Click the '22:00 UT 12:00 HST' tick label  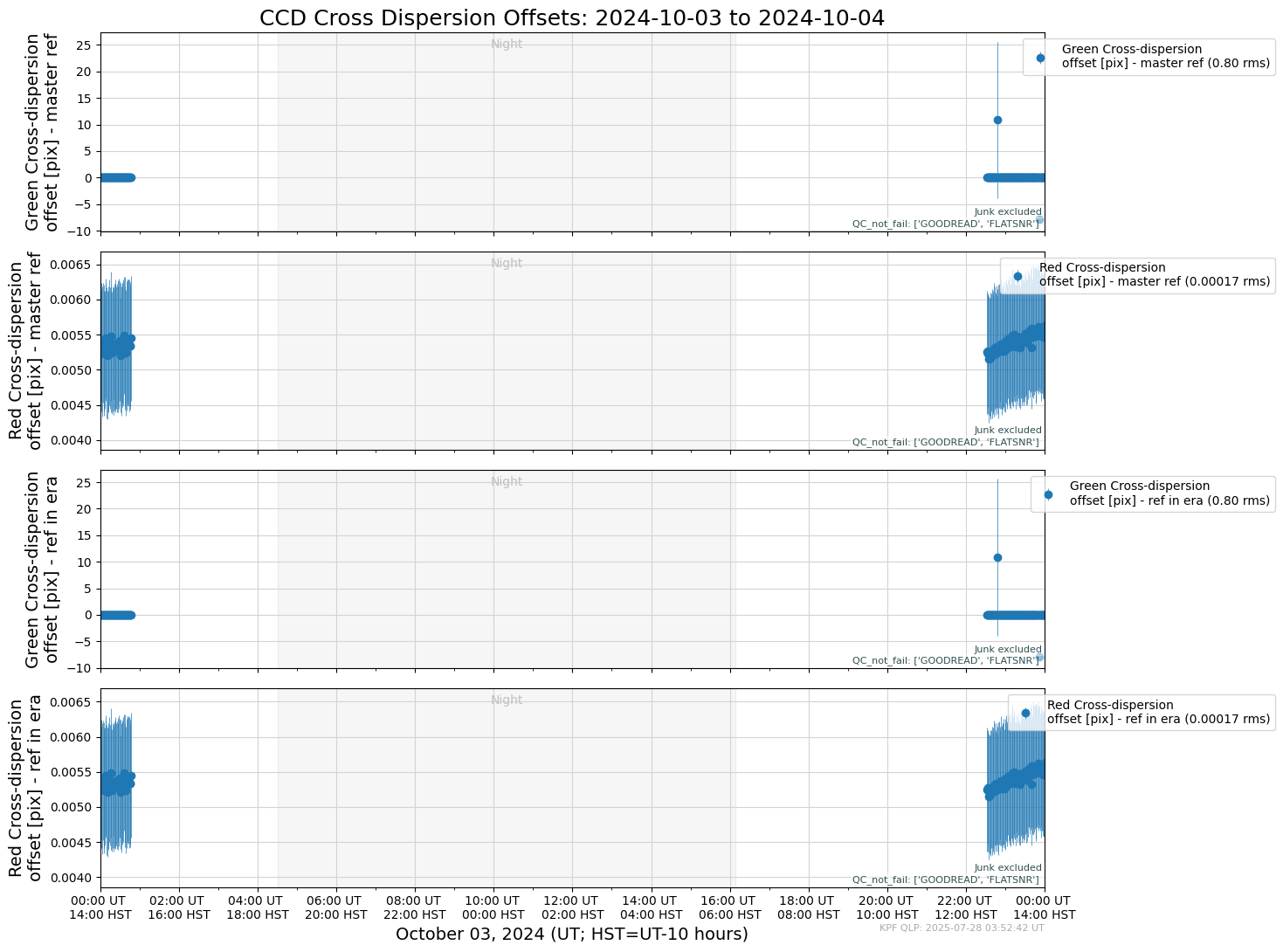click(x=965, y=907)
